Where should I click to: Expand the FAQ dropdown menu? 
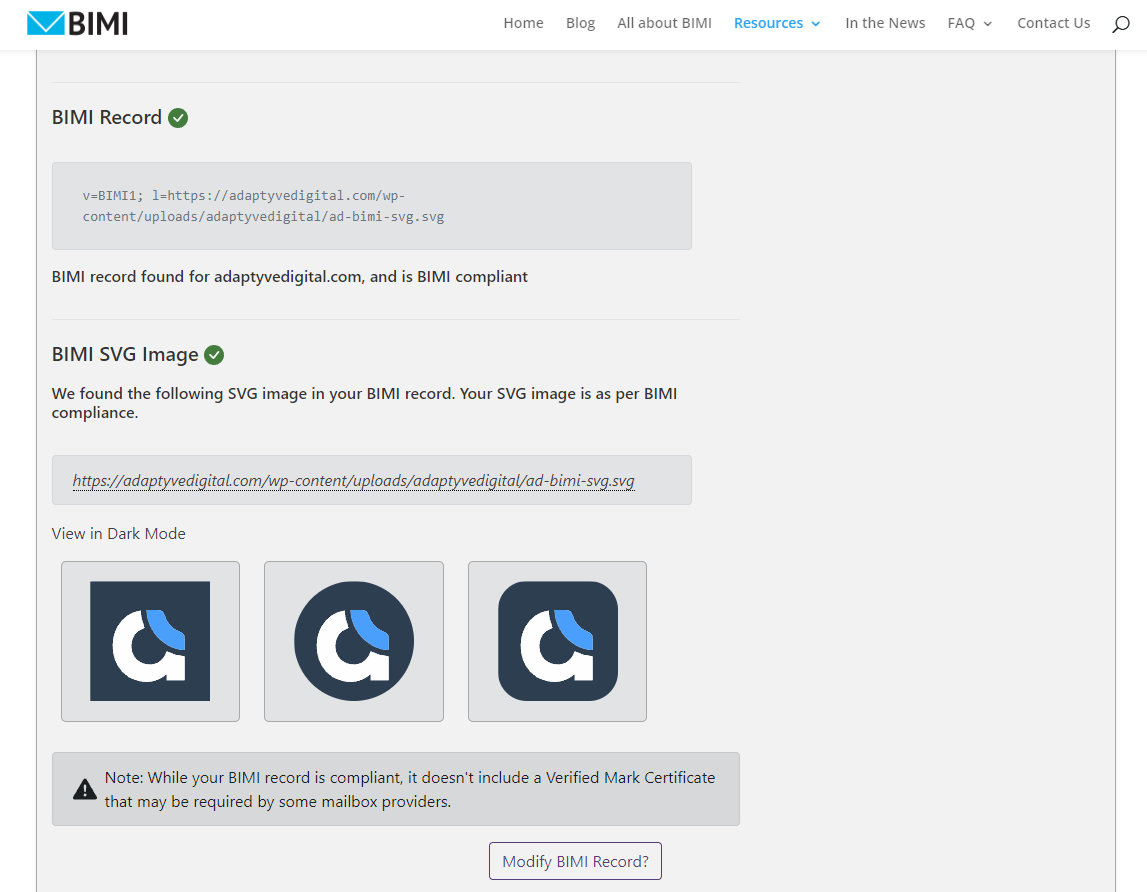tap(970, 23)
